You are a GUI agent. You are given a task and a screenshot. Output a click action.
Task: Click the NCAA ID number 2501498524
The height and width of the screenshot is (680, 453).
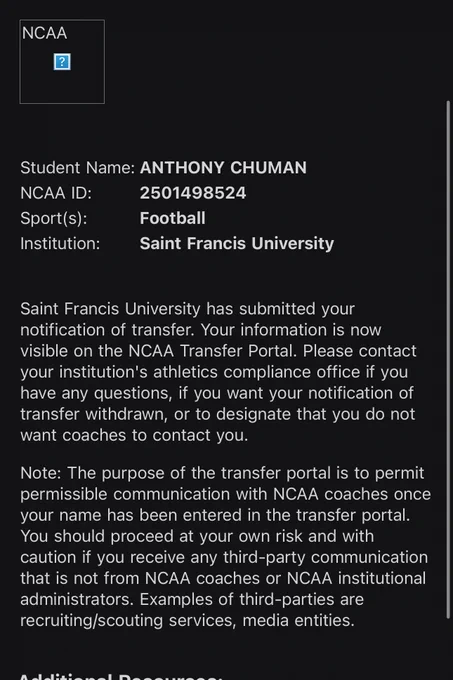193,193
